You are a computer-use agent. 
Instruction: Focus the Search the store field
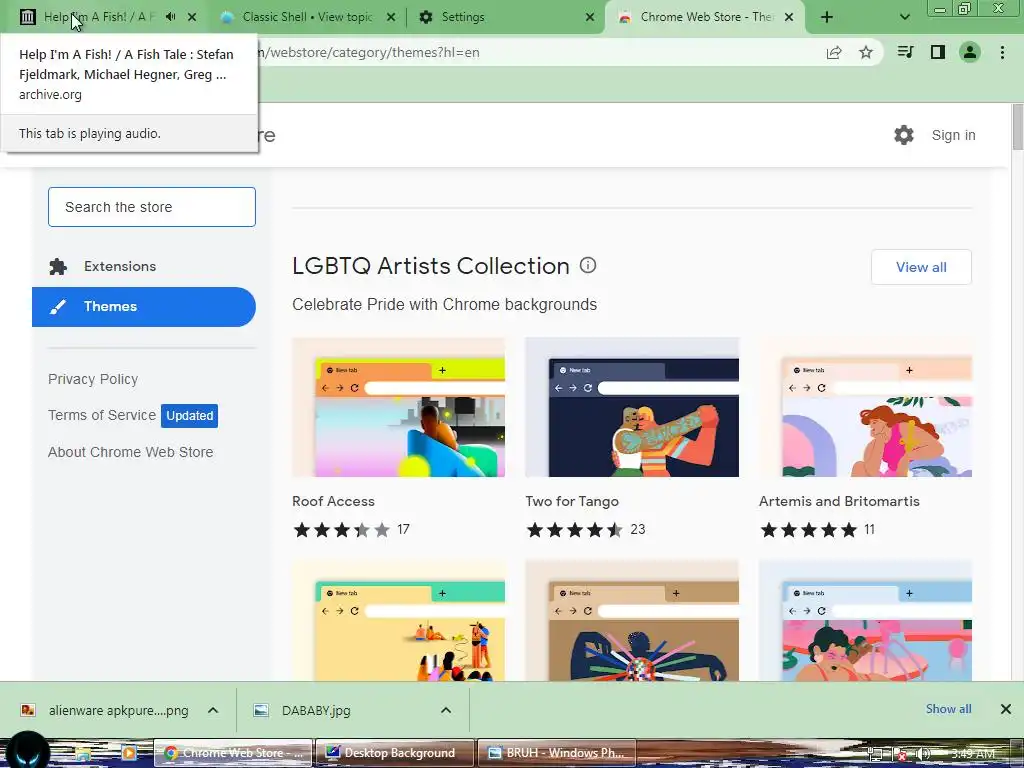tap(152, 207)
